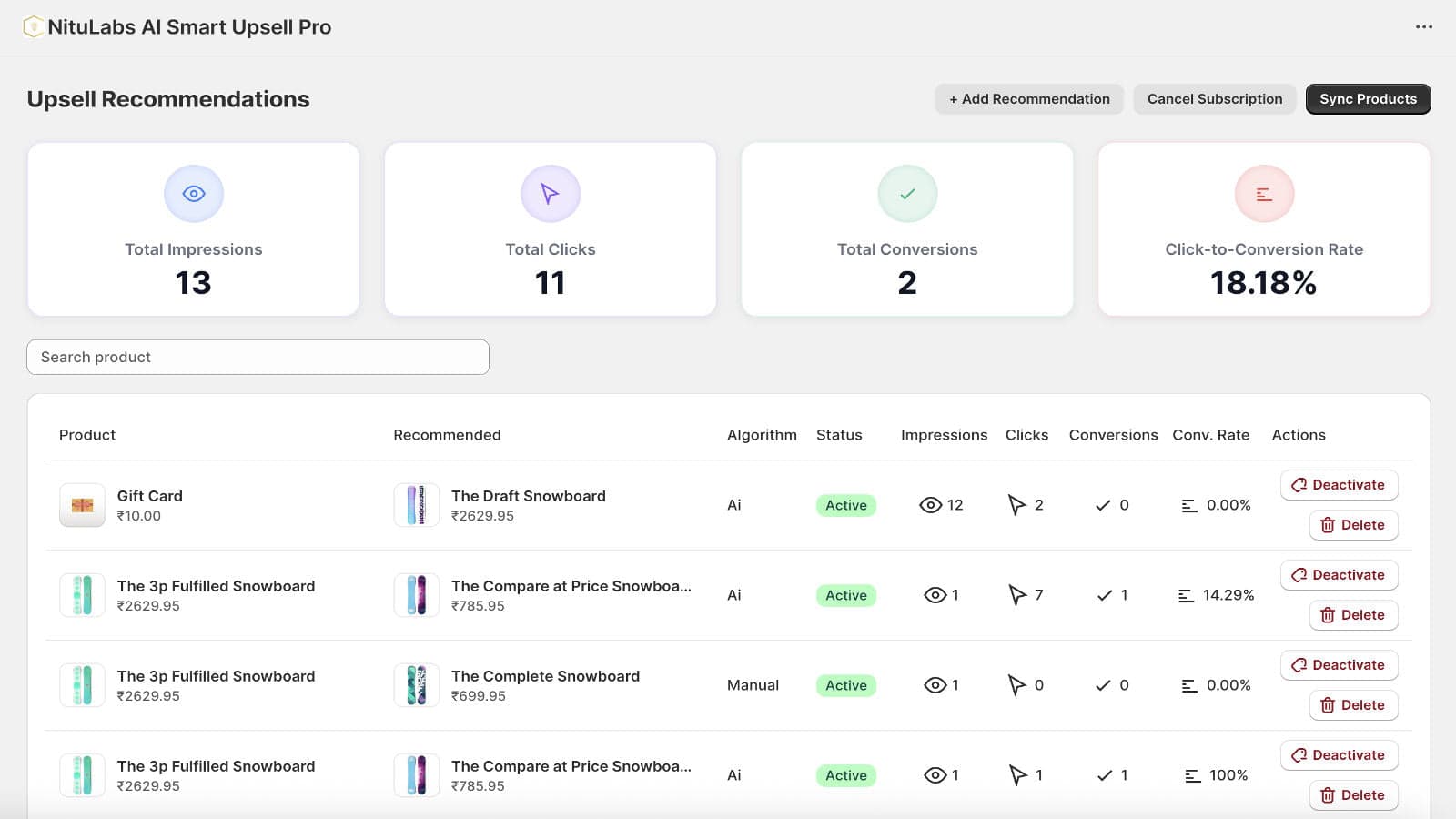Open the three-dot more options menu
Image resolution: width=1456 pixels, height=819 pixels.
(x=1424, y=27)
